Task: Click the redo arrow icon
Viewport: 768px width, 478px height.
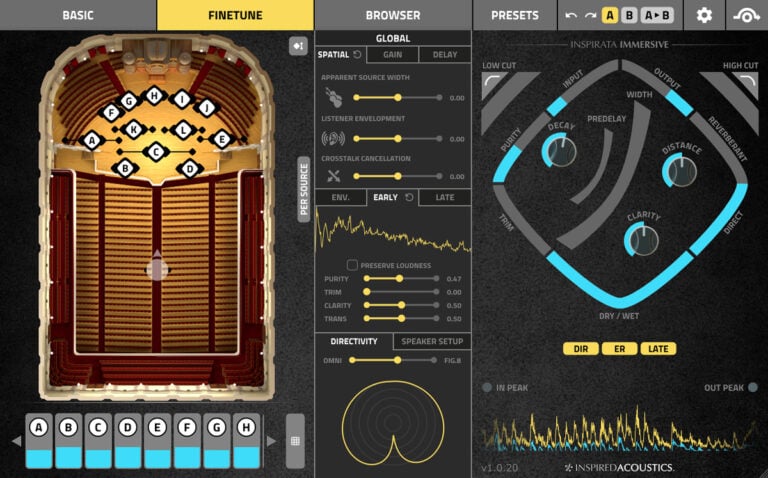Action: tap(590, 16)
